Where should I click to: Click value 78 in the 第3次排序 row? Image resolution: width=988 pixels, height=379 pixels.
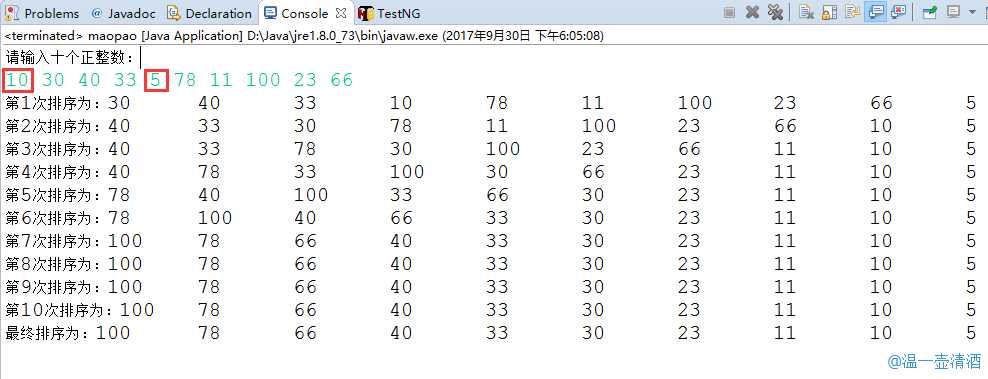[x=305, y=149]
